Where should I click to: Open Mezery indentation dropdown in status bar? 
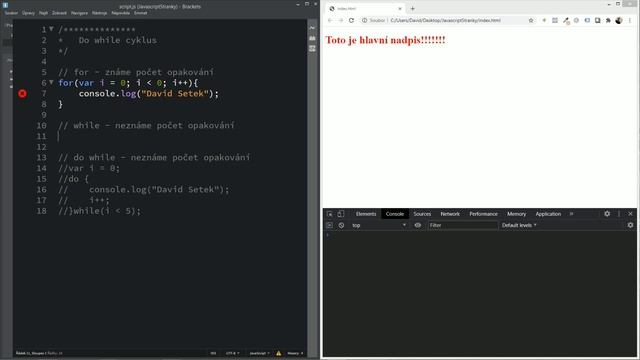295,353
